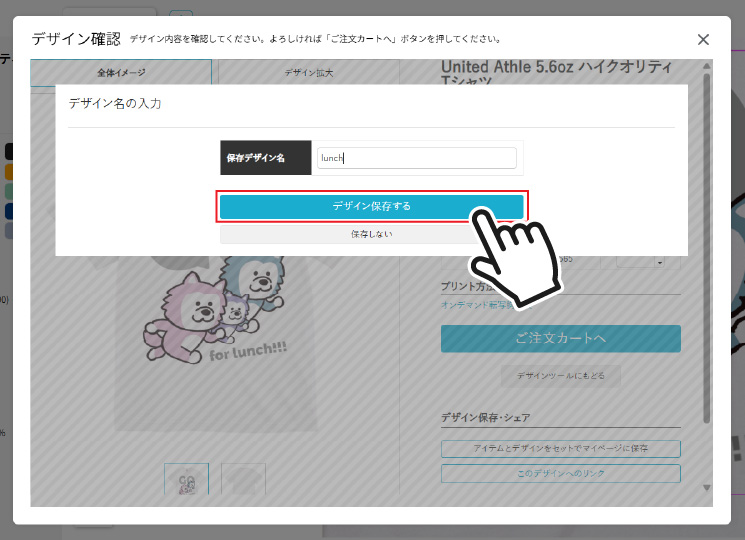Click the 保存デザイン名 text field
Viewport: 745px width, 540px height.
(x=416, y=158)
